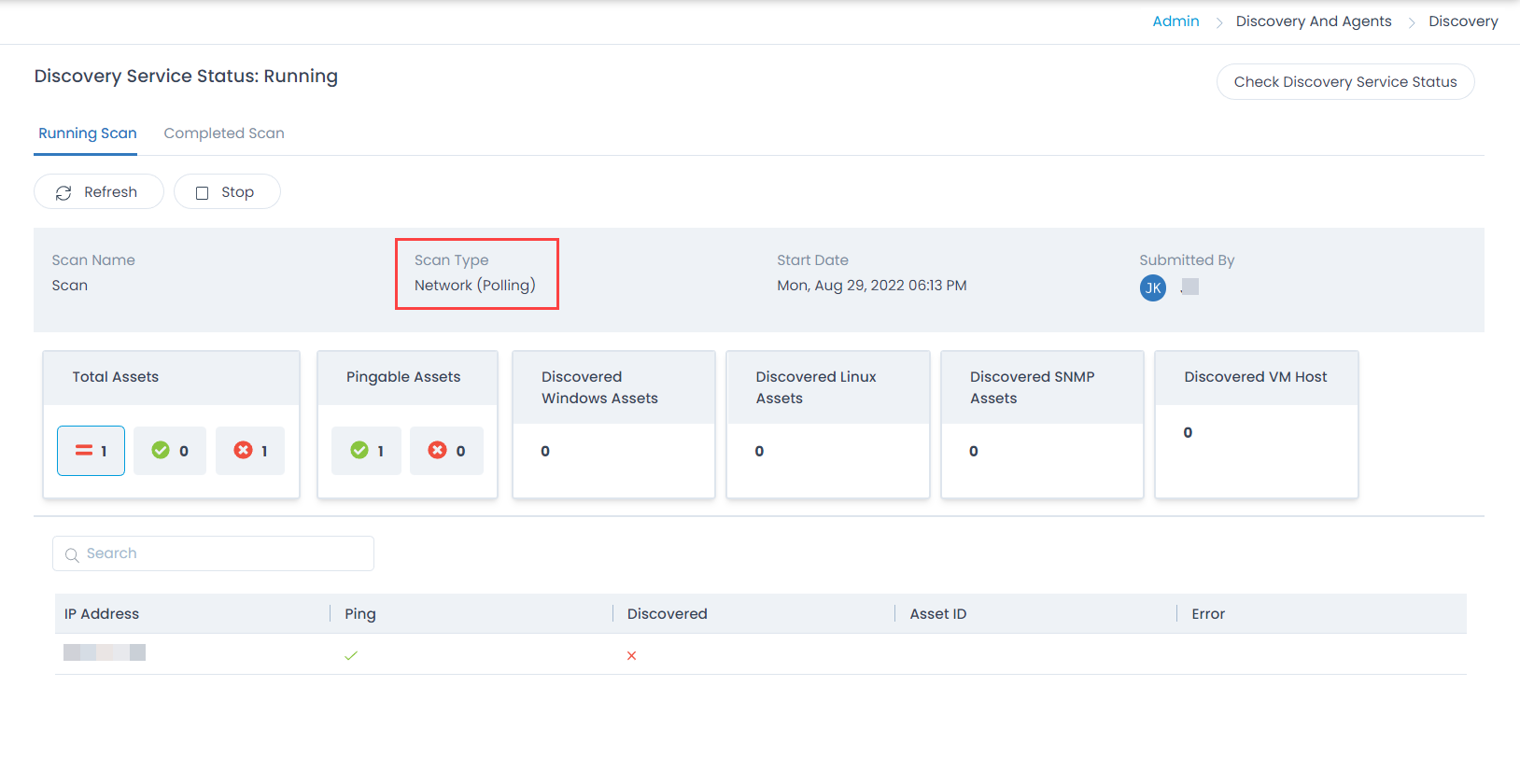Open the Running Scan tab
Screen dimensions: 1520x784
(x=88, y=133)
